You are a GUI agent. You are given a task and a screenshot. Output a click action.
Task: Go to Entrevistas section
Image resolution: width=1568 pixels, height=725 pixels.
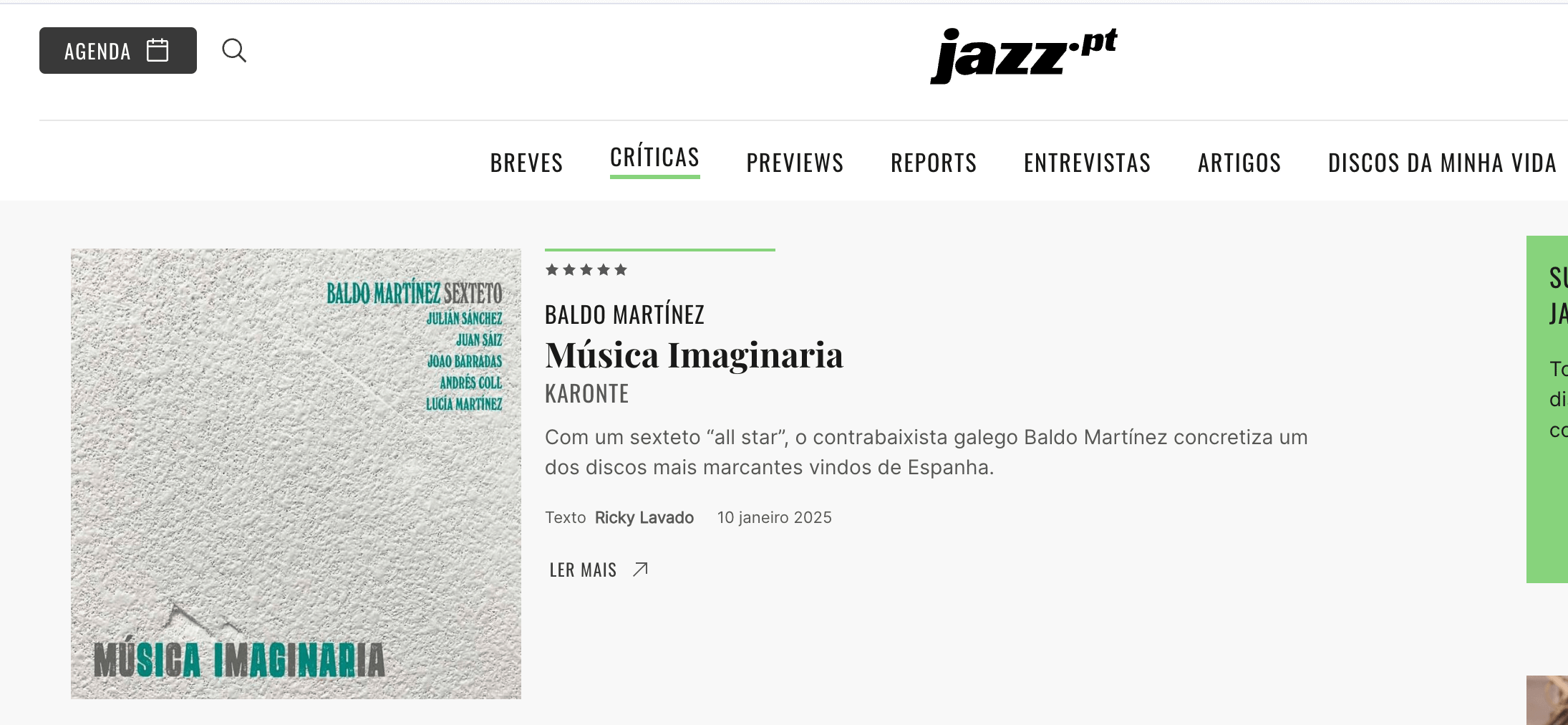pos(1088,163)
